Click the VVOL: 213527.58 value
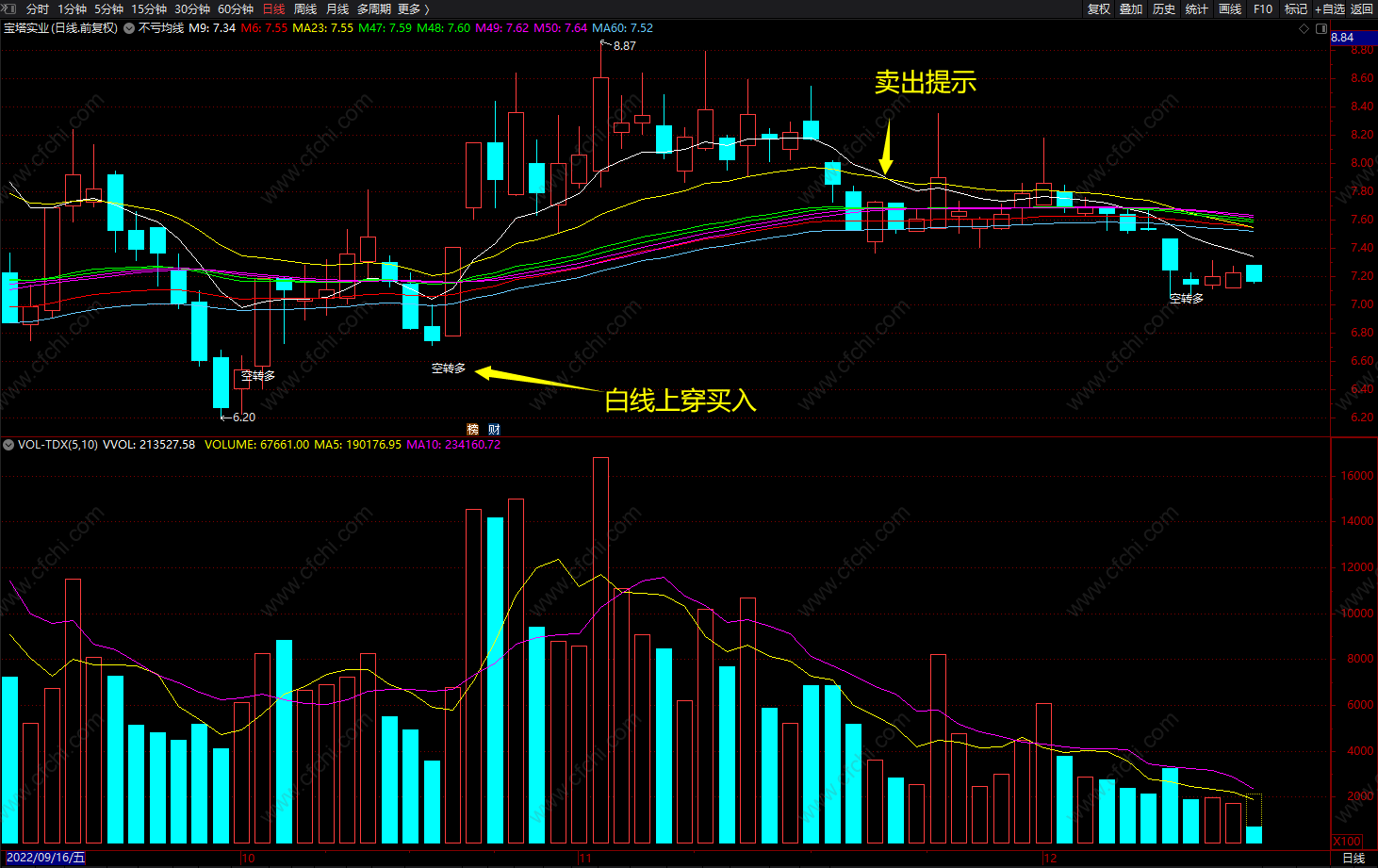Image resolution: width=1378 pixels, height=868 pixels. (149, 445)
